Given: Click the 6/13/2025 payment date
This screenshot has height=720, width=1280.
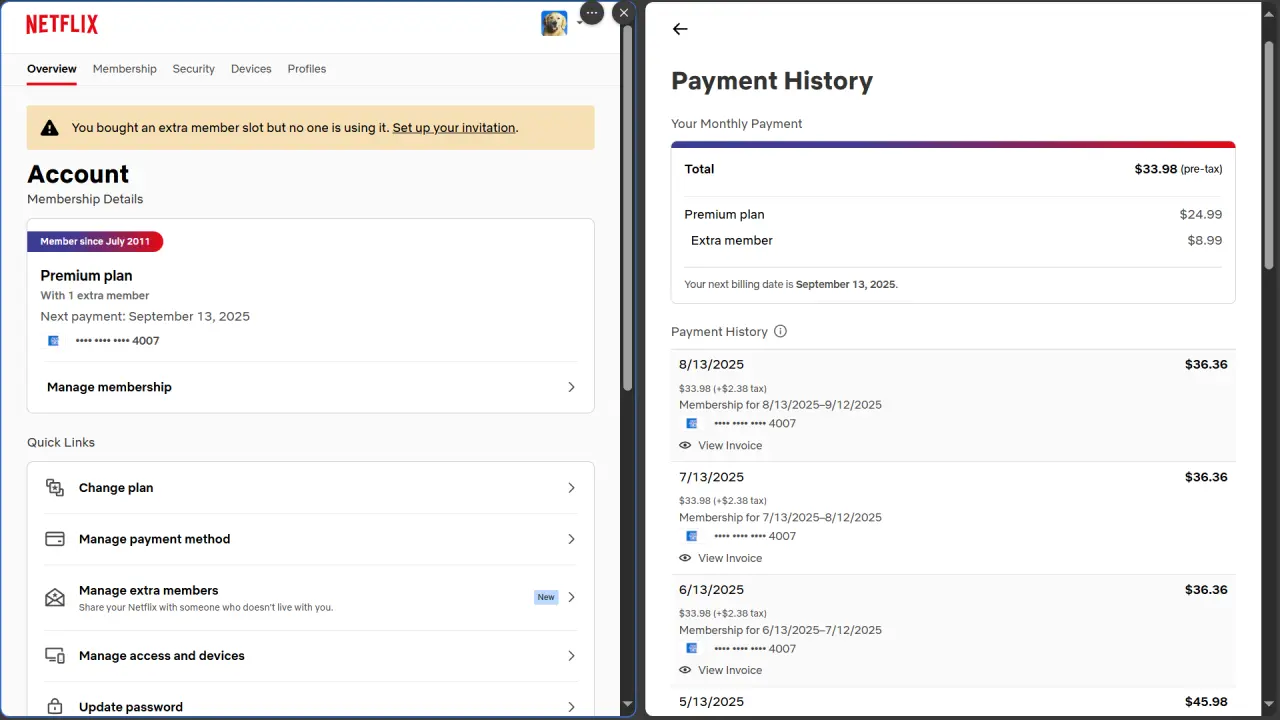Looking at the screenshot, I should [x=711, y=589].
